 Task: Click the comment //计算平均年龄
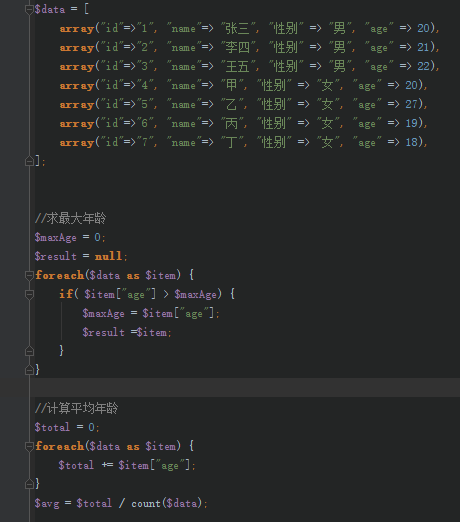click(x=76, y=408)
